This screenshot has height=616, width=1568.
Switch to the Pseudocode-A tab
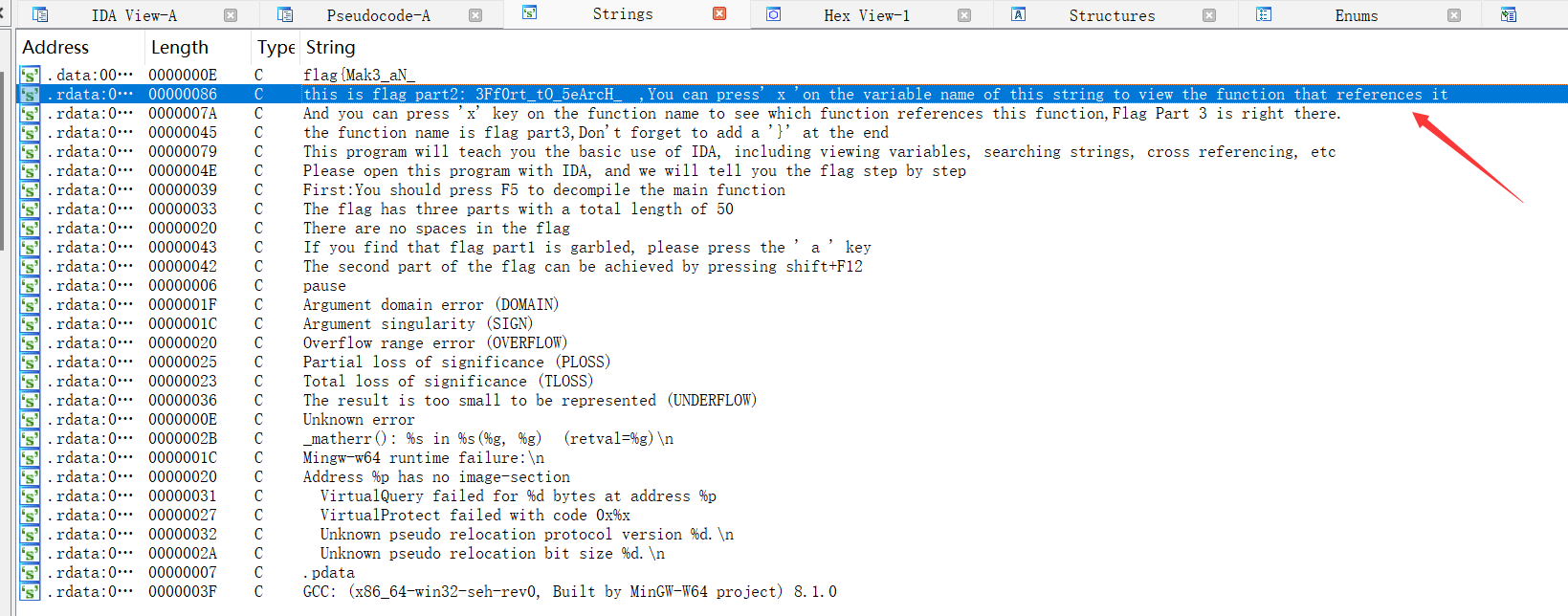378,15
